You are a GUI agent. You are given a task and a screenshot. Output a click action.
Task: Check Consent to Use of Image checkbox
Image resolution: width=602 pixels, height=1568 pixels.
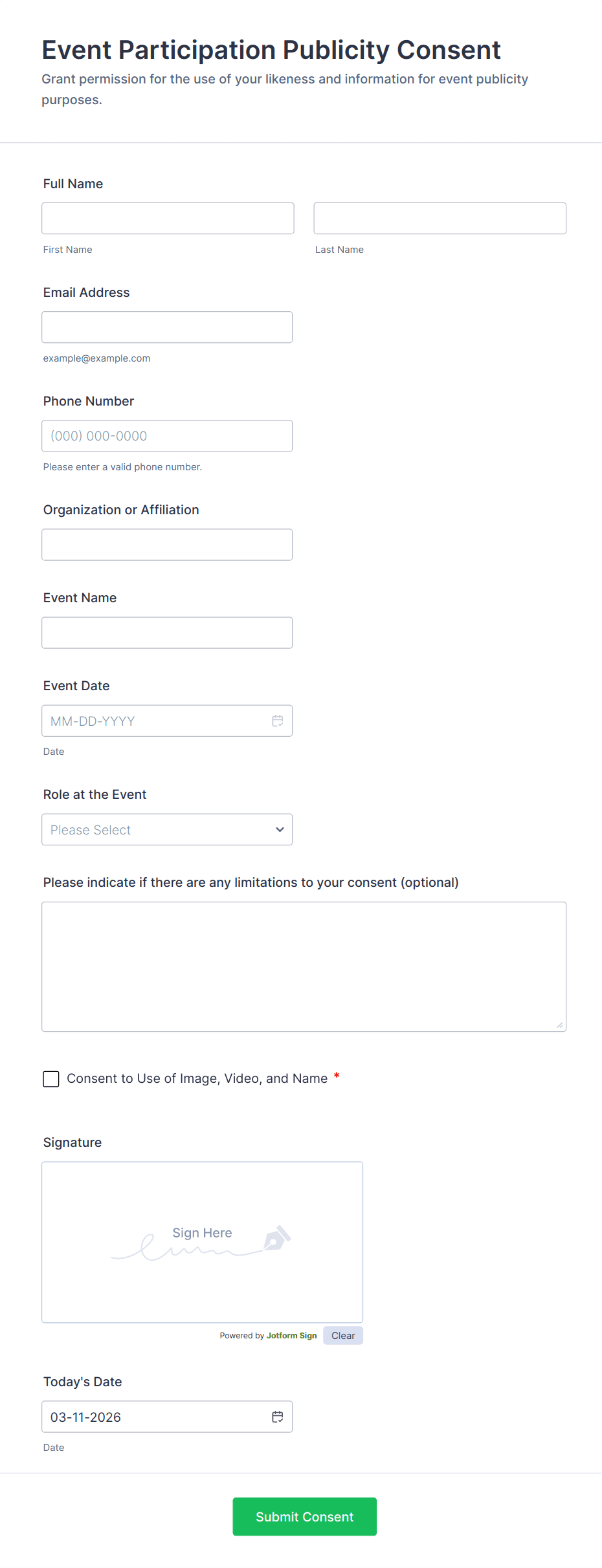(x=51, y=1078)
